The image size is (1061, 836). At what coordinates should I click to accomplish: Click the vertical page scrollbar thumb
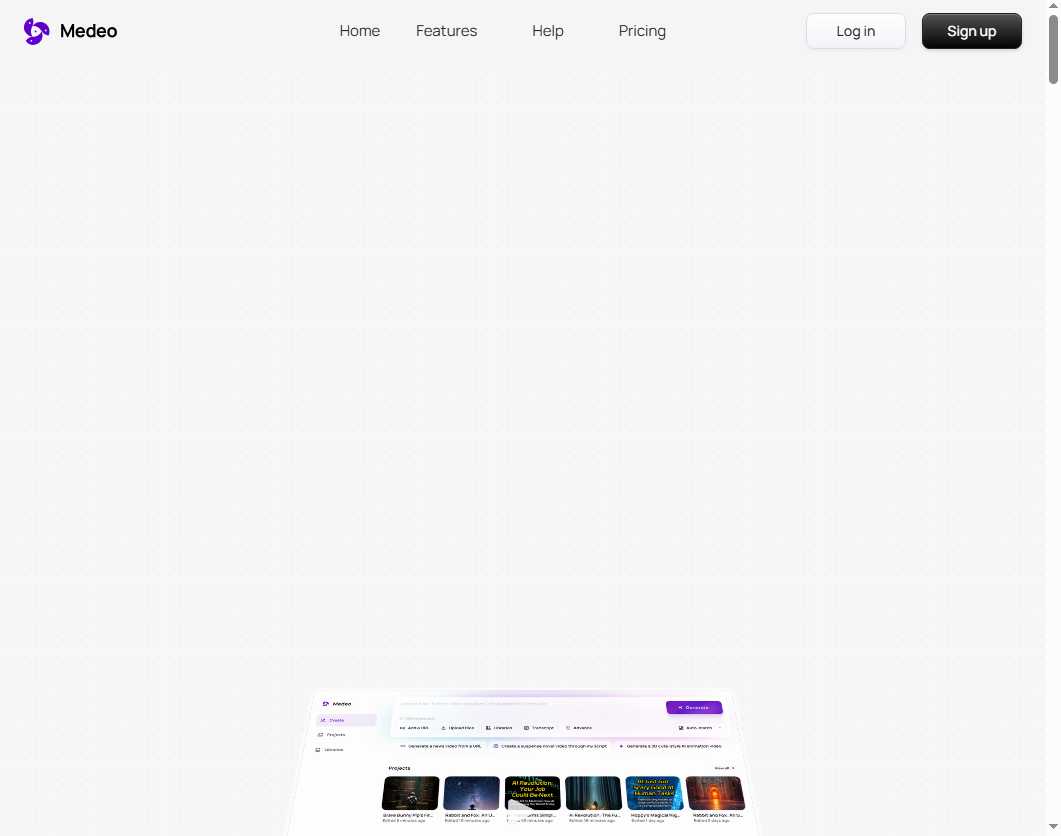(x=1053, y=45)
